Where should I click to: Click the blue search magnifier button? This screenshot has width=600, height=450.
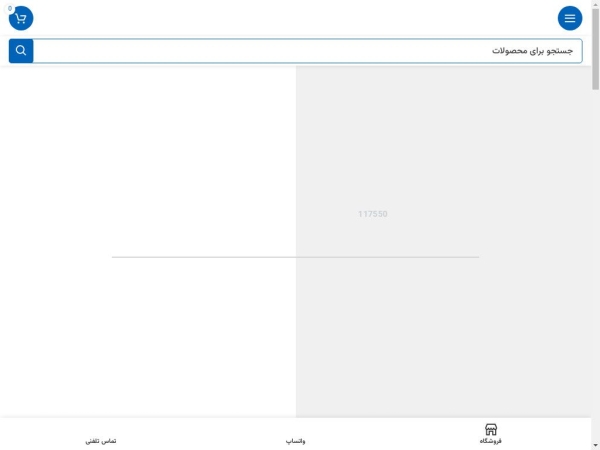[x=21, y=51]
